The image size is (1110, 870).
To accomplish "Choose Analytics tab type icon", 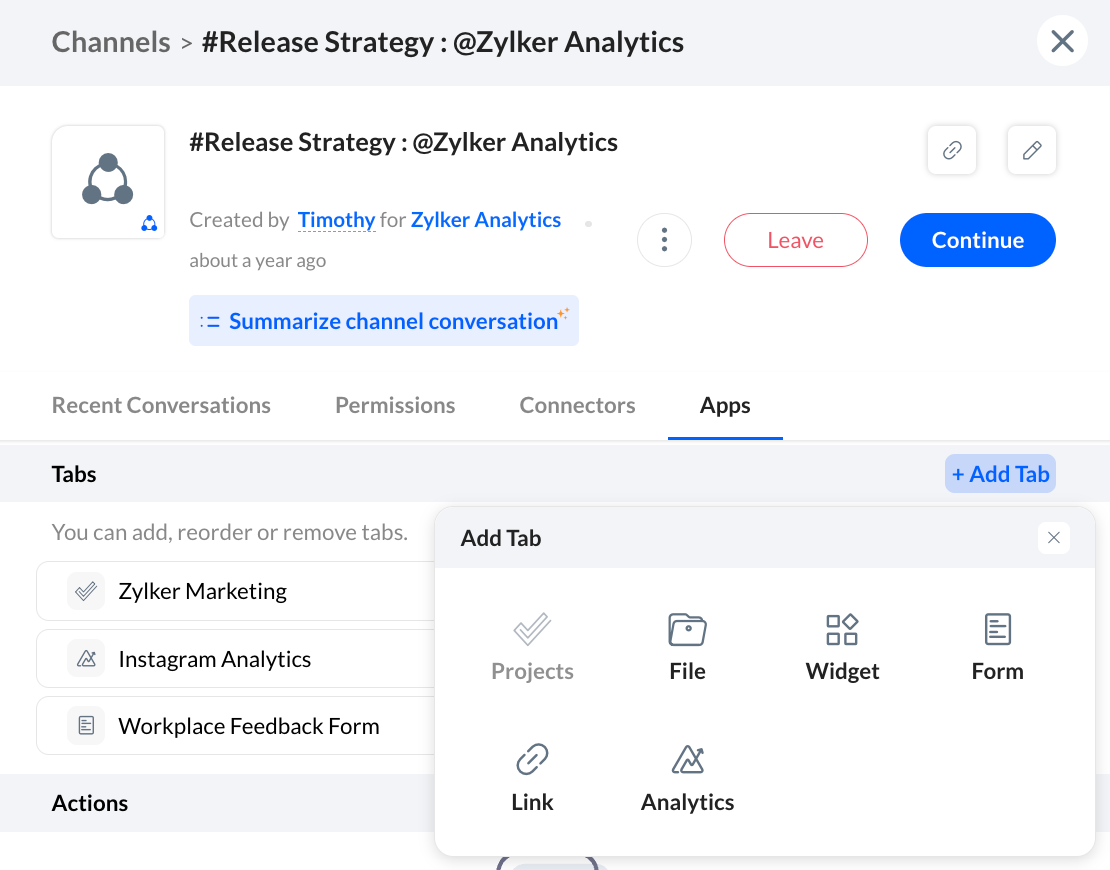I will coord(687,759).
